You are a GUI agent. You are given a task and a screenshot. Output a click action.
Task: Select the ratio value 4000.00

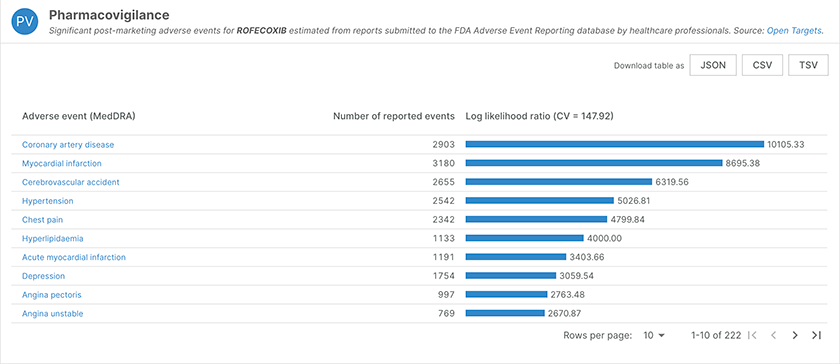604,239
